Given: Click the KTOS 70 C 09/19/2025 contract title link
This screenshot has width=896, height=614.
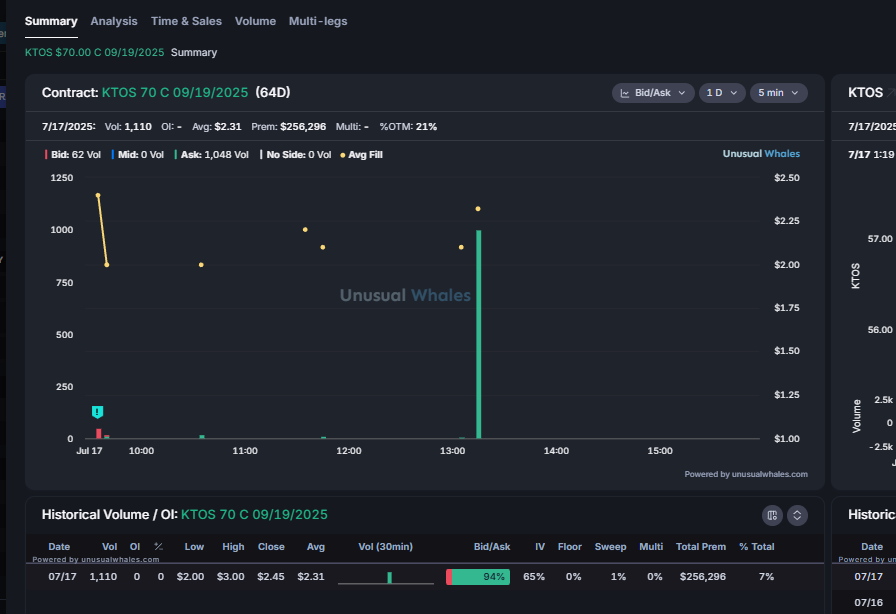Looking at the screenshot, I should point(175,93).
